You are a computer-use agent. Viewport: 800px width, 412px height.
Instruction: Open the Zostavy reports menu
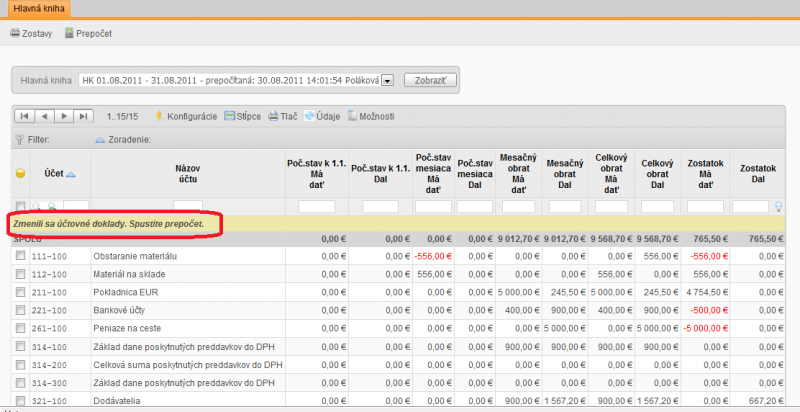[x=31, y=34]
